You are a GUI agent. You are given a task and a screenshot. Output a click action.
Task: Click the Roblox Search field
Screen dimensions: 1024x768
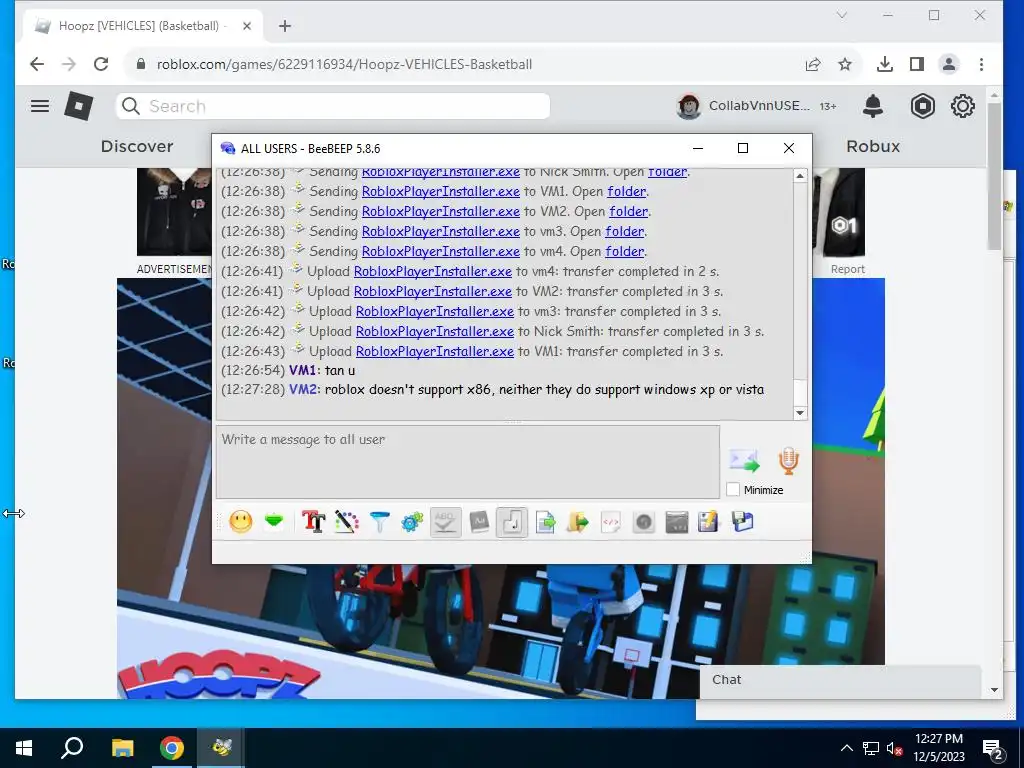333,106
